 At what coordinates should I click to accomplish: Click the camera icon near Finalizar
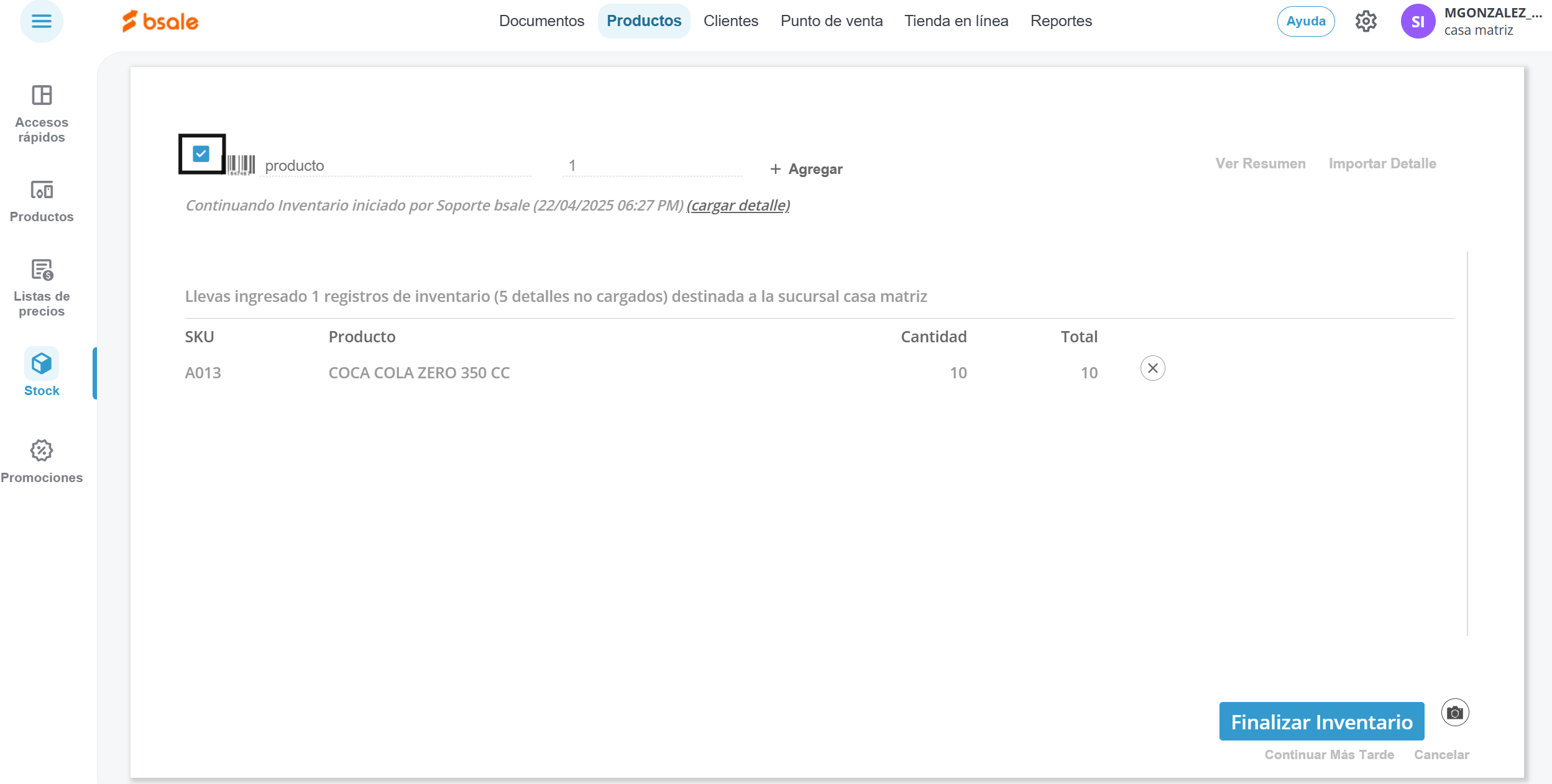[x=1454, y=713]
